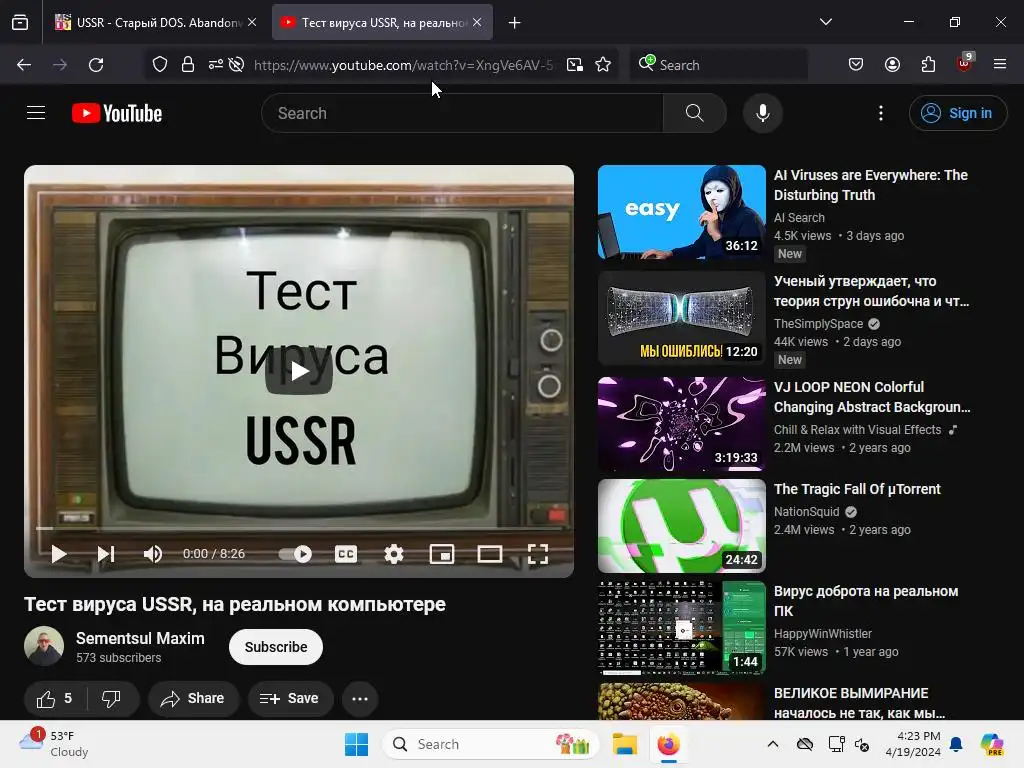1024x768 pixels.
Task: Click the autoplay blocked icon
Action: coord(237,65)
